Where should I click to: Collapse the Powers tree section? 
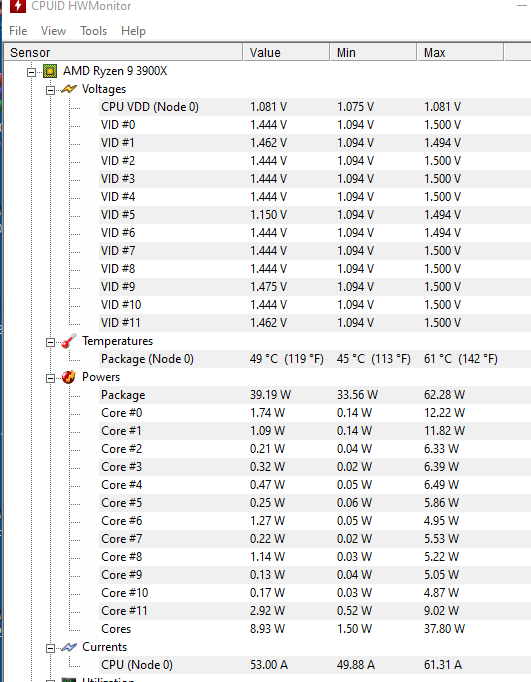click(x=50, y=378)
